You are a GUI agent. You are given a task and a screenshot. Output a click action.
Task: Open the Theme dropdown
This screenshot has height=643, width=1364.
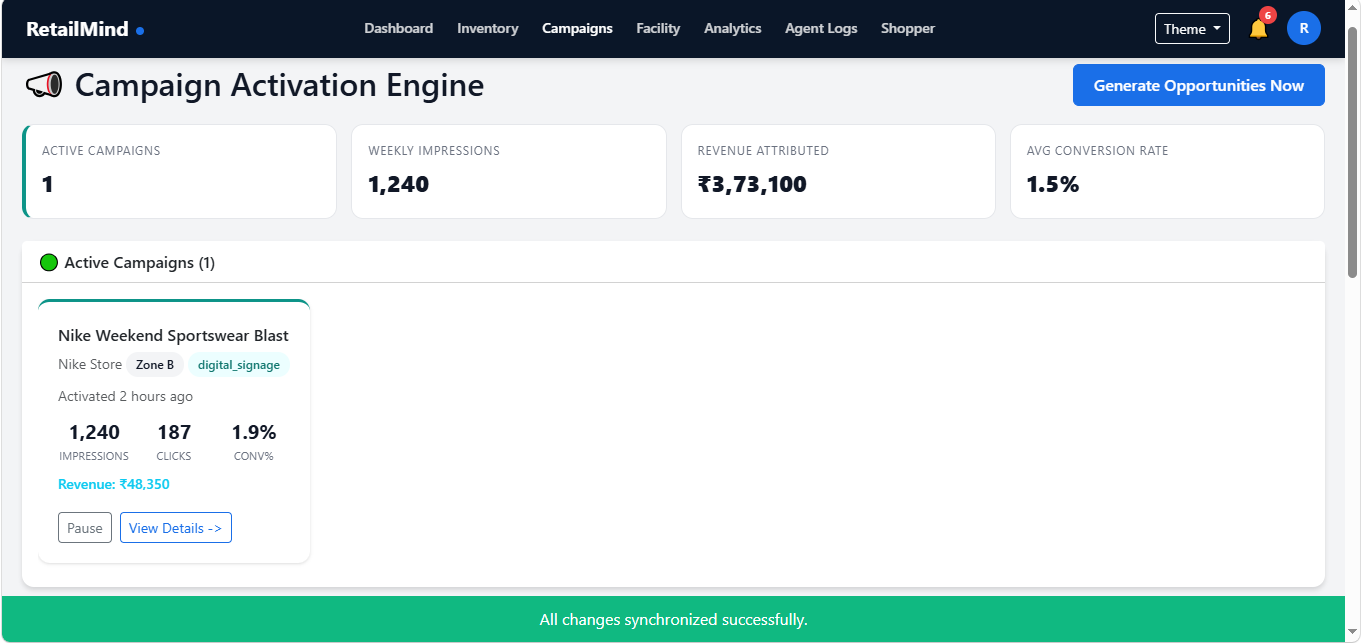point(1192,29)
